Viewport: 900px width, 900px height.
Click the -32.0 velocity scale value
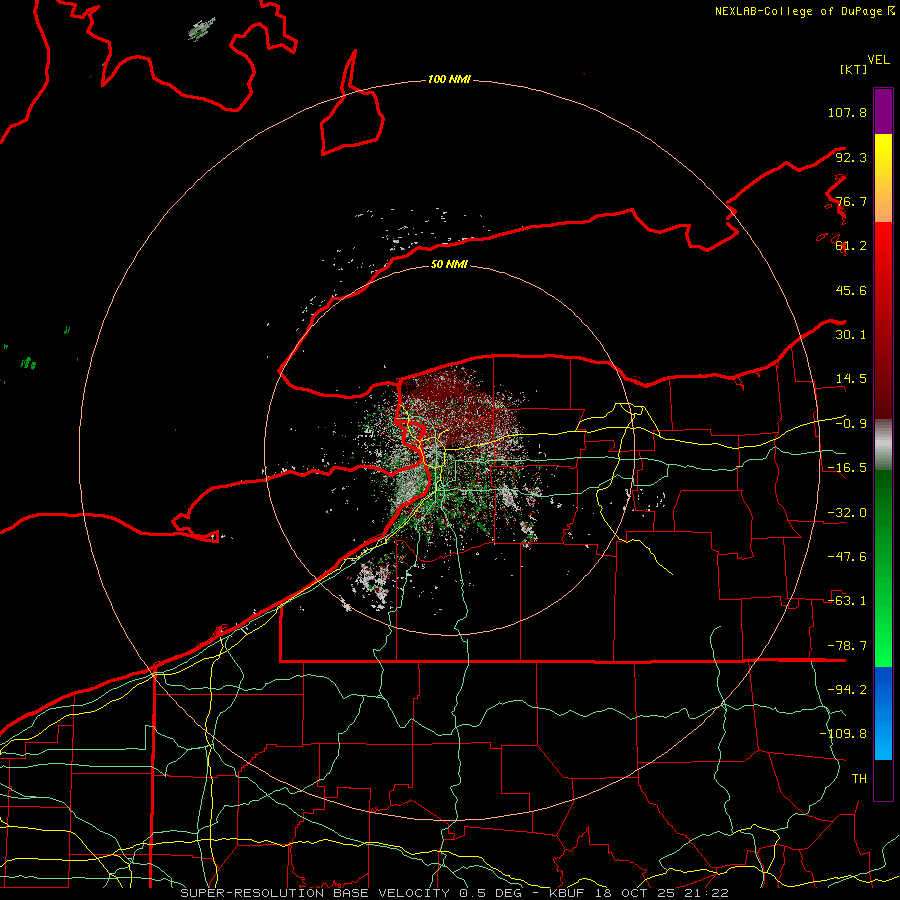847,513
